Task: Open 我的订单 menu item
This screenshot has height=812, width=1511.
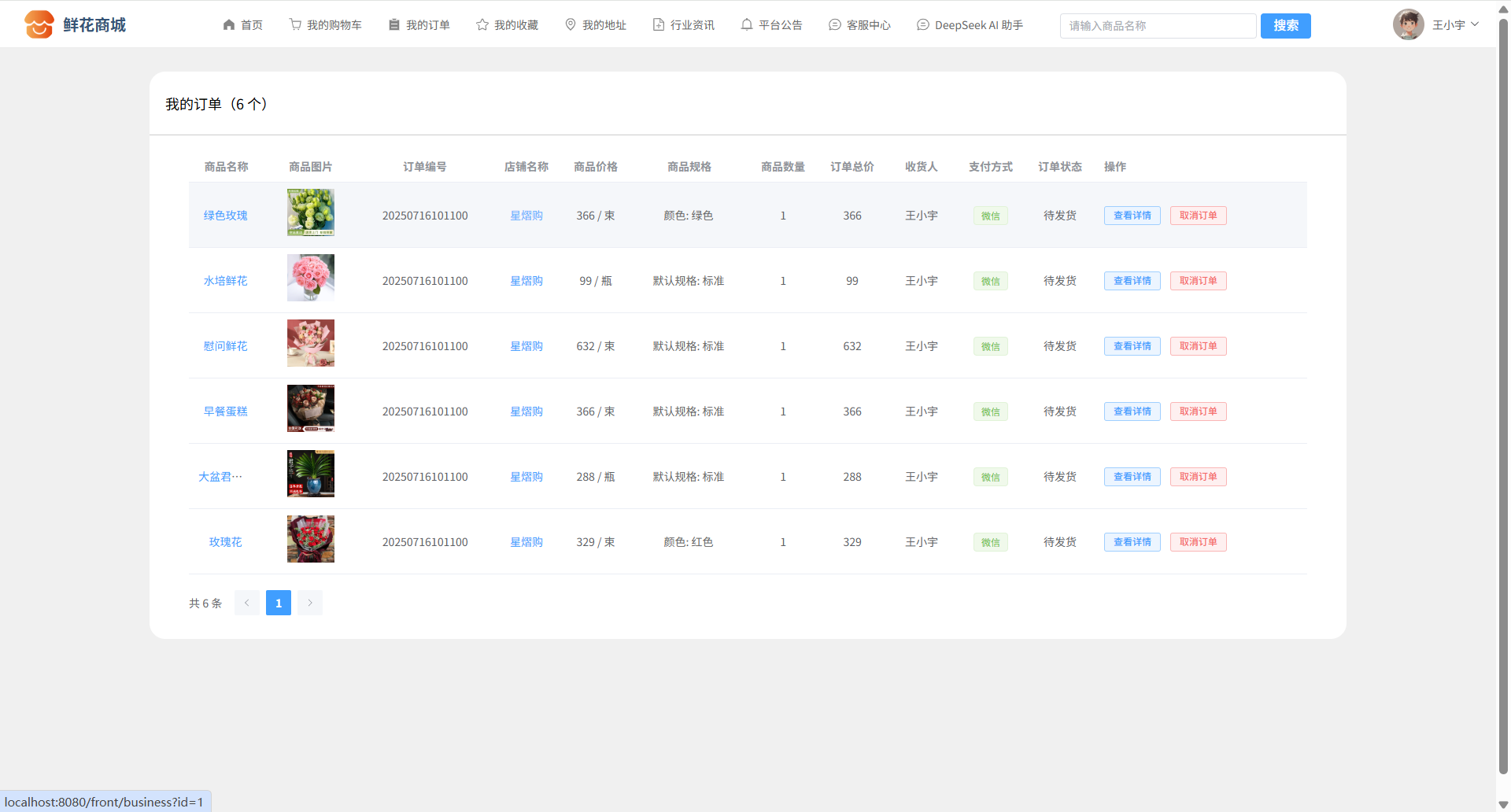Action: (419, 25)
